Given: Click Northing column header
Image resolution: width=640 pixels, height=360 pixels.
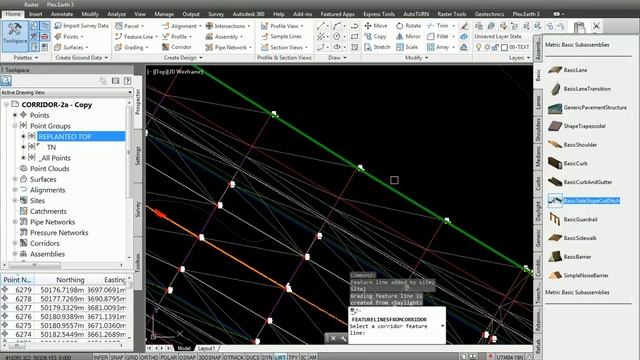Looking at the screenshot, I should (x=70, y=280).
